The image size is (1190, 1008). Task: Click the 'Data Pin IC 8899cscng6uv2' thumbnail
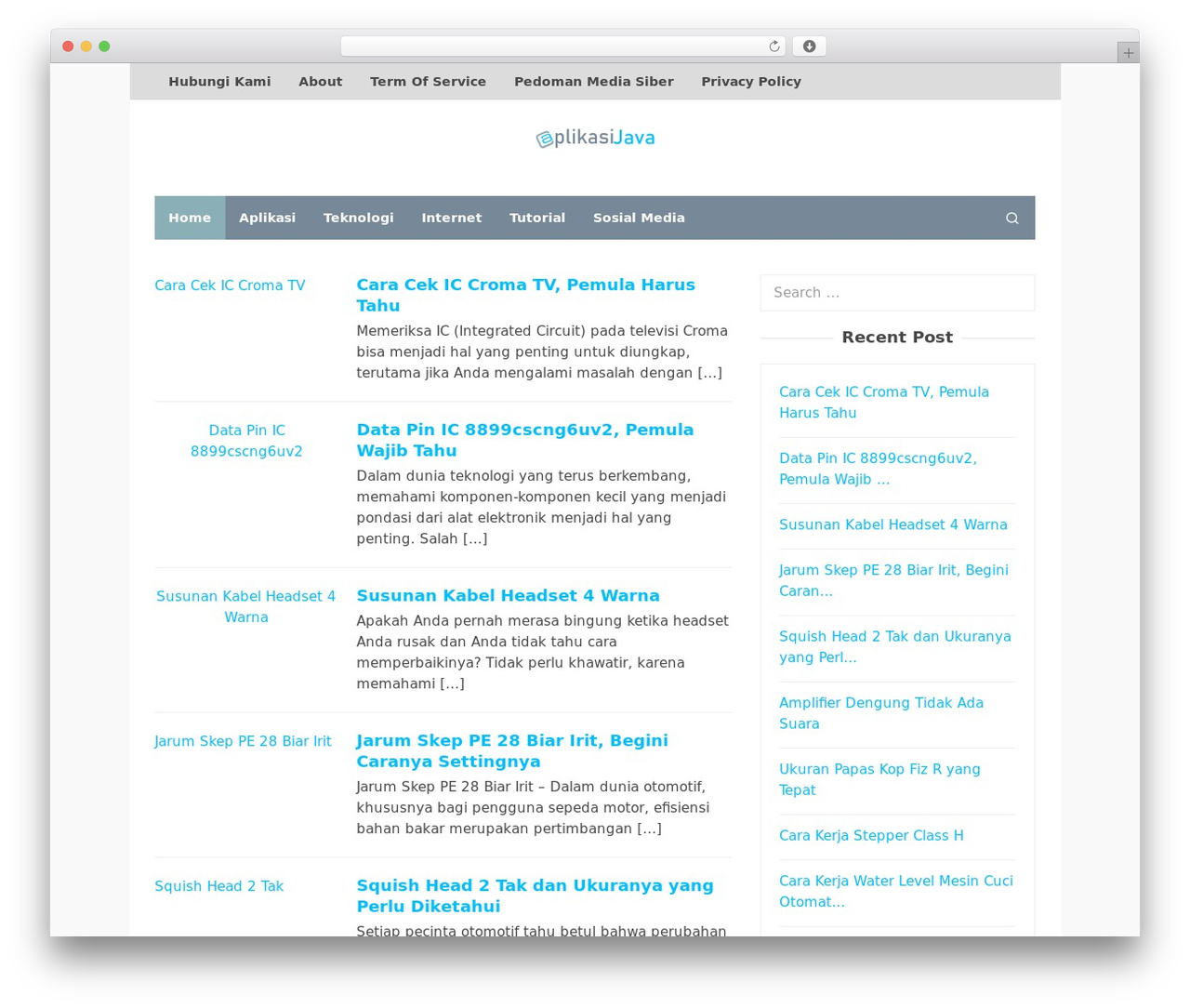click(246, 441)
